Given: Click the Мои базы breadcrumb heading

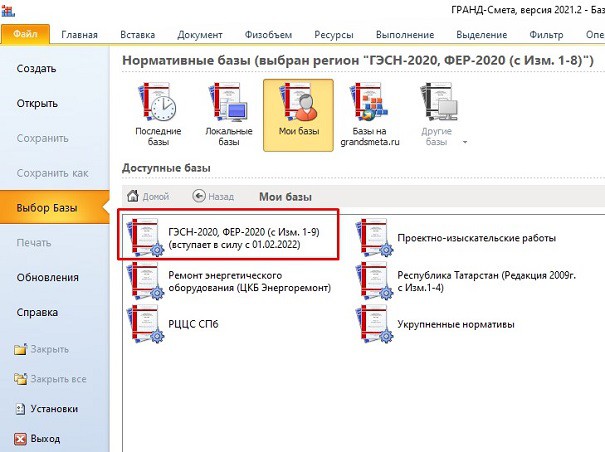Looking at the screenshot, I should [285, 196].
